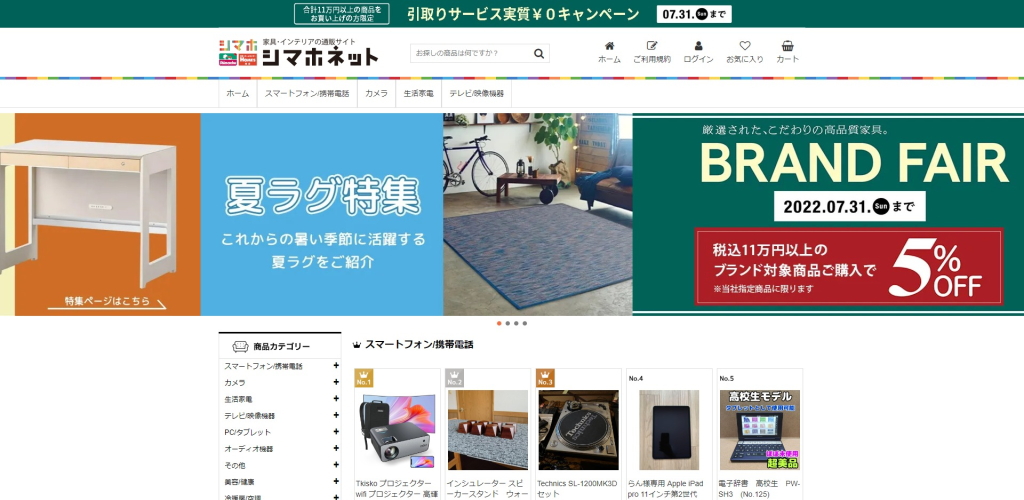1024x500 pixels.
Task: Open the Technics SL-1200MK3D product thumbnail
Action: pos(578,430)
